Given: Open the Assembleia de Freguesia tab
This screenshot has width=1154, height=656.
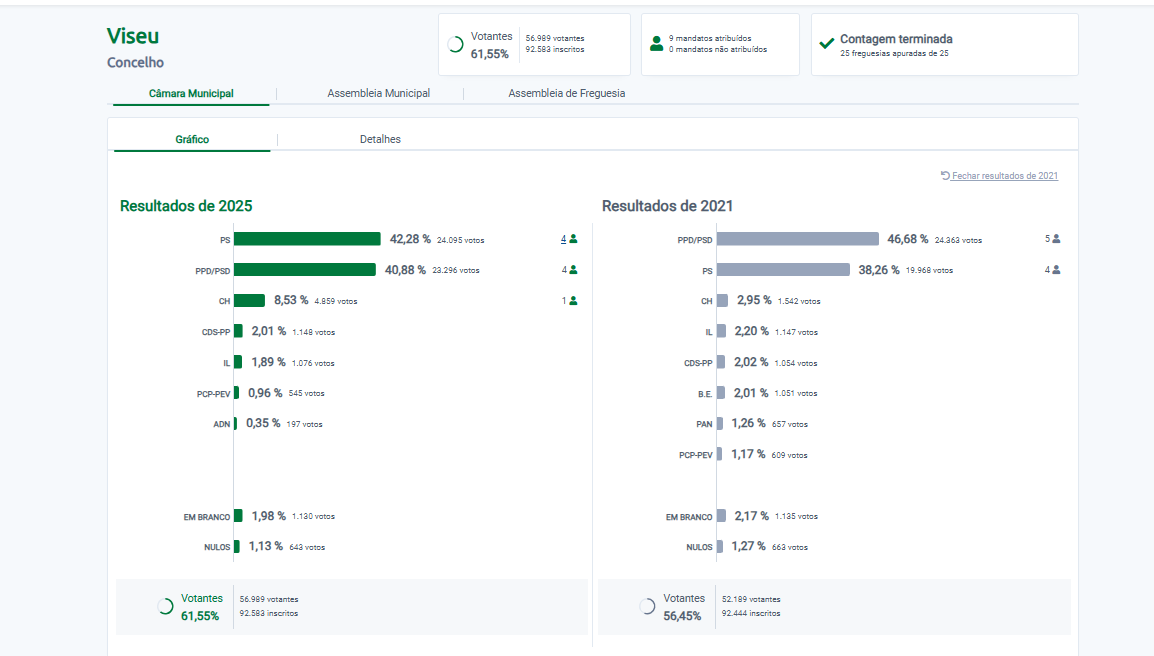Looking at the screenshot, I should point(566,93).
